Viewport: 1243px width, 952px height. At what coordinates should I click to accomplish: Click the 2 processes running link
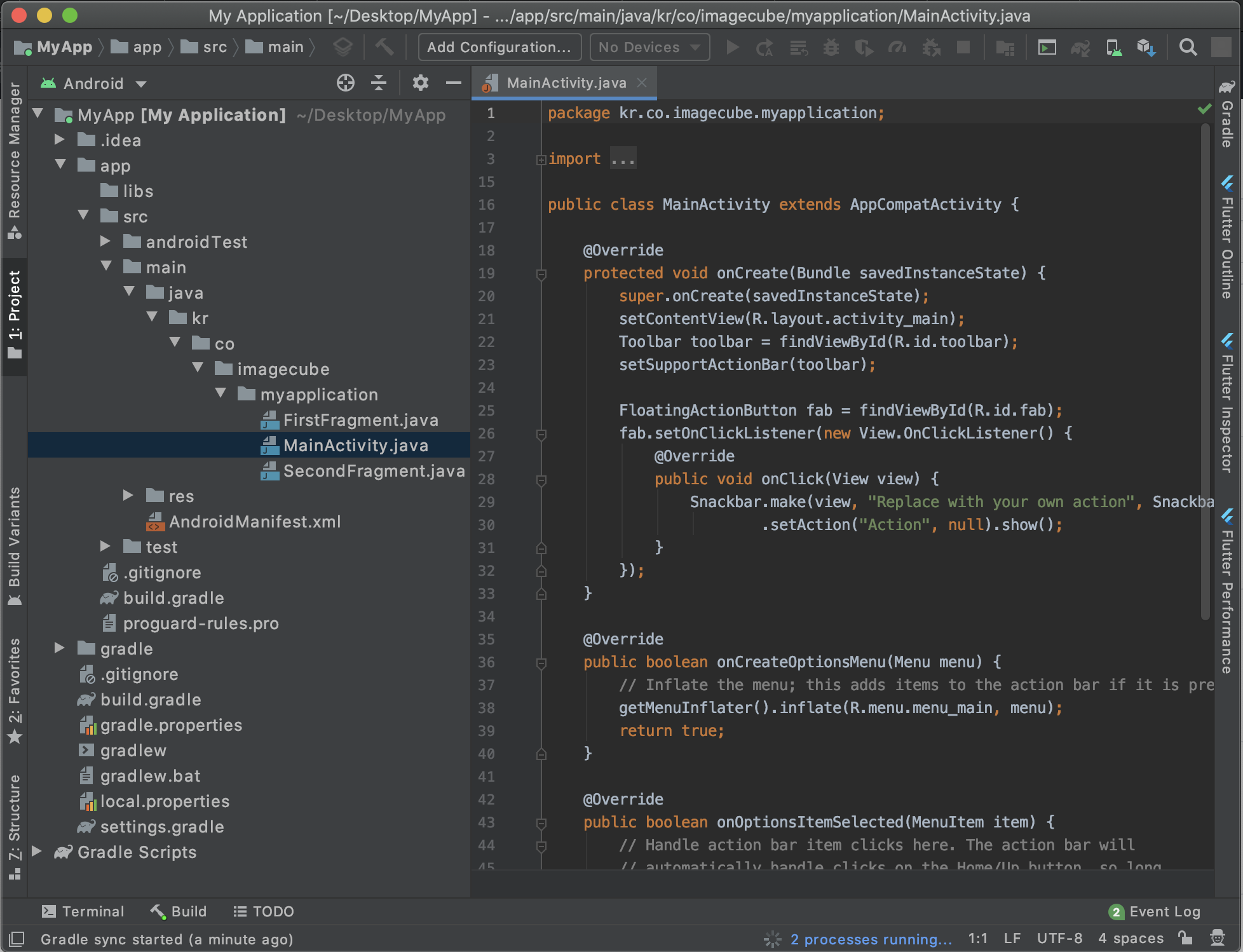(871, 939)
